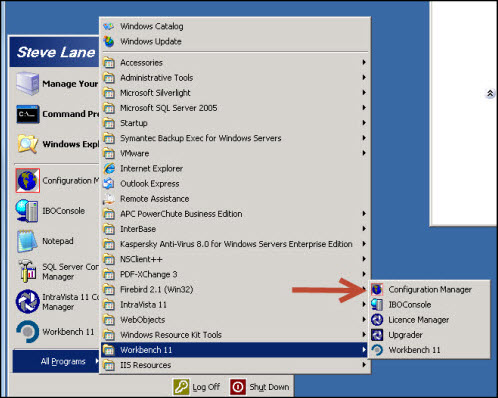The width and height of the screenshot is (498, 398).
Task: Open the IntraVista 11 program group
Action: [x=235, y=305]
